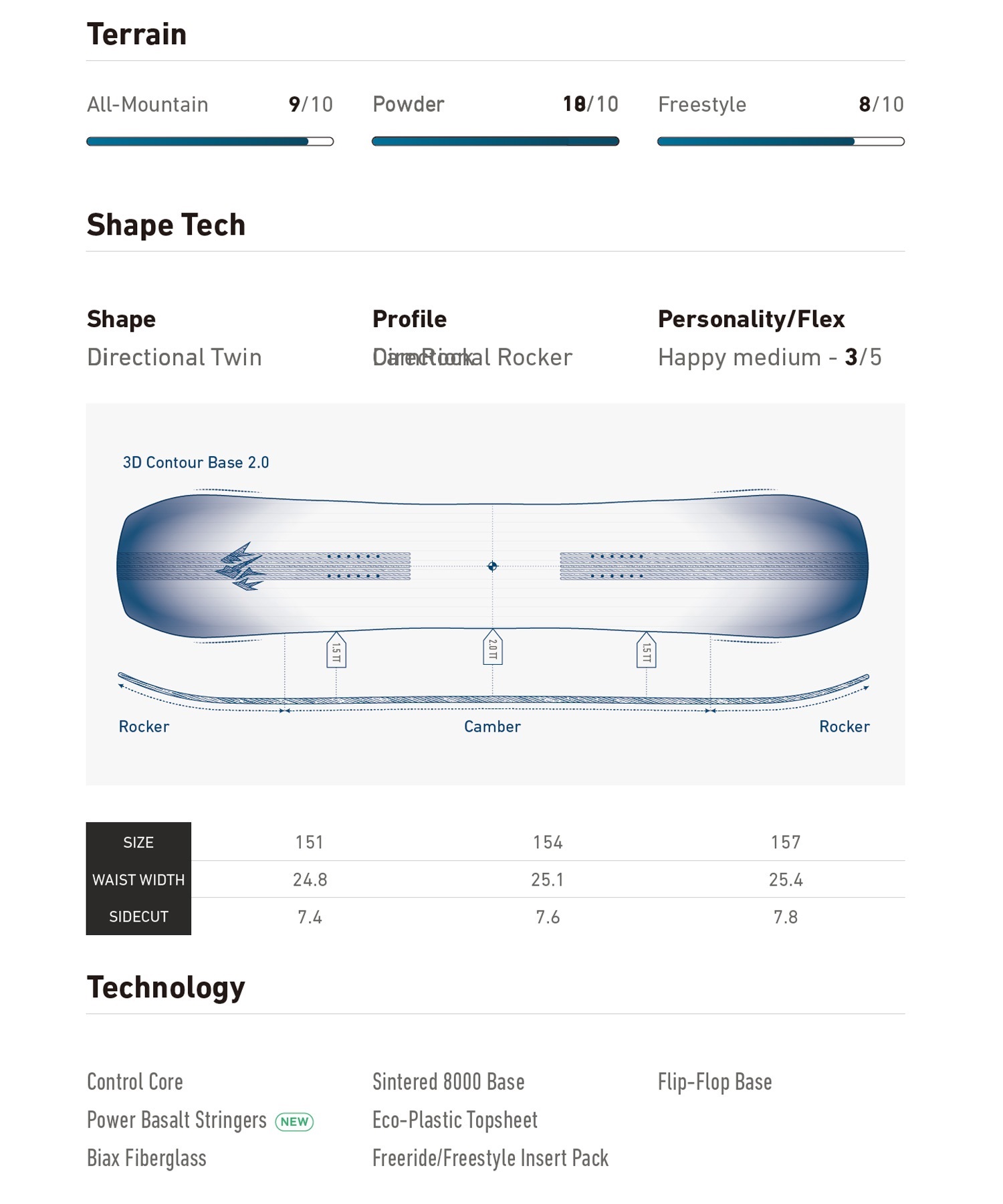
Task: Click the WAIST WIDTH row header
Action: pos(138,880)
